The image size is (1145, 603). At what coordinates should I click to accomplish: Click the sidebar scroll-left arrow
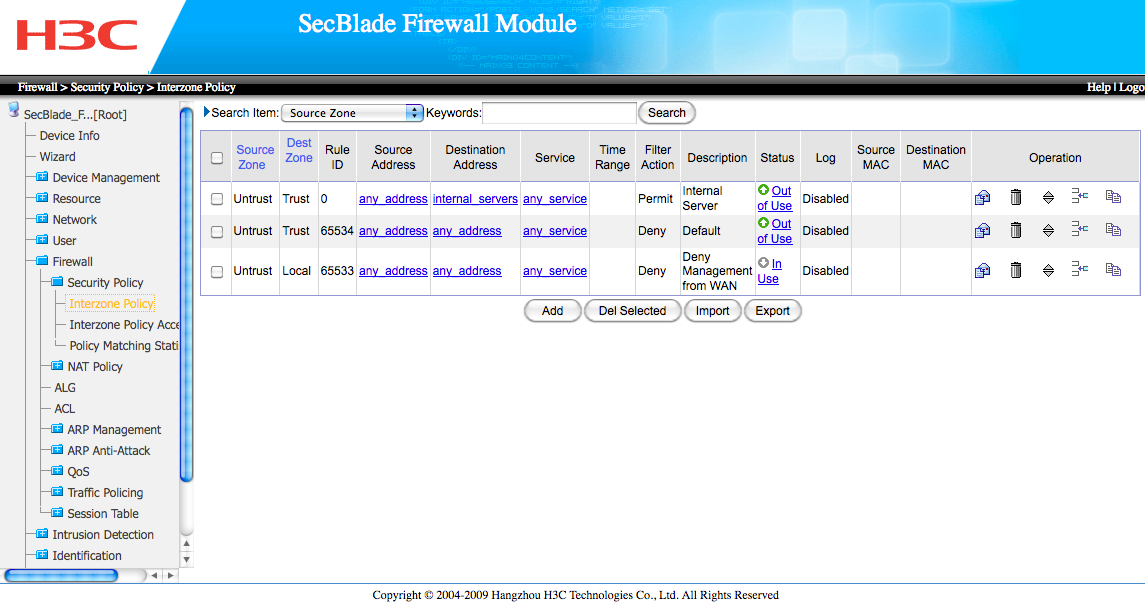[154, 575]
